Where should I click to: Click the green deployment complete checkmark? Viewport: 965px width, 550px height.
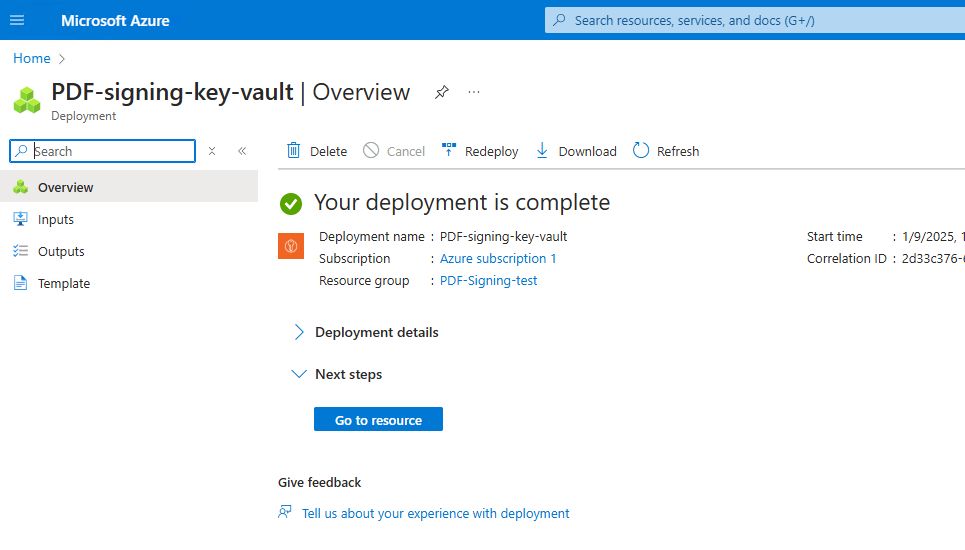pos(290,204)
